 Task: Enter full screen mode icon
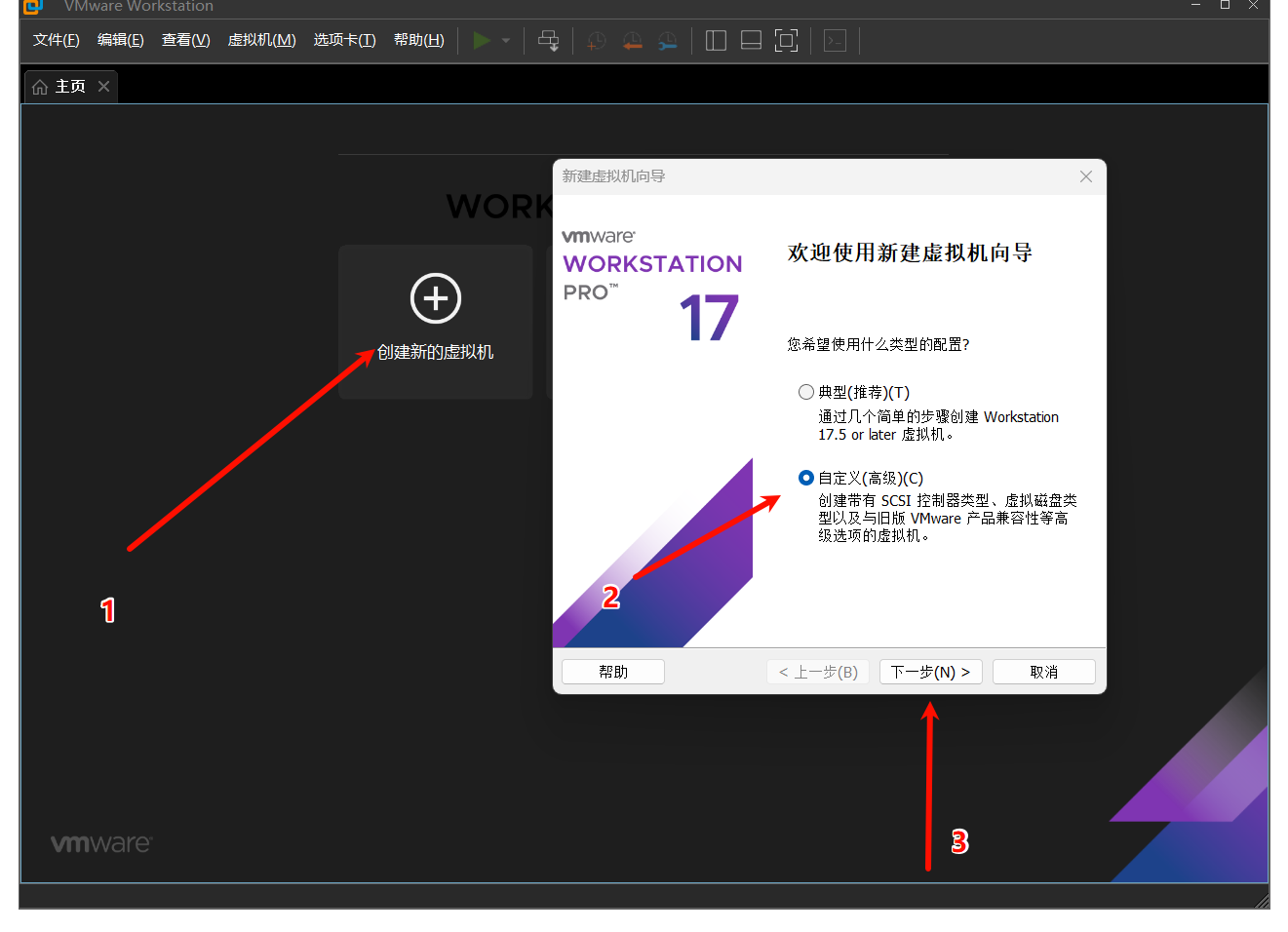tap(786, 40)
